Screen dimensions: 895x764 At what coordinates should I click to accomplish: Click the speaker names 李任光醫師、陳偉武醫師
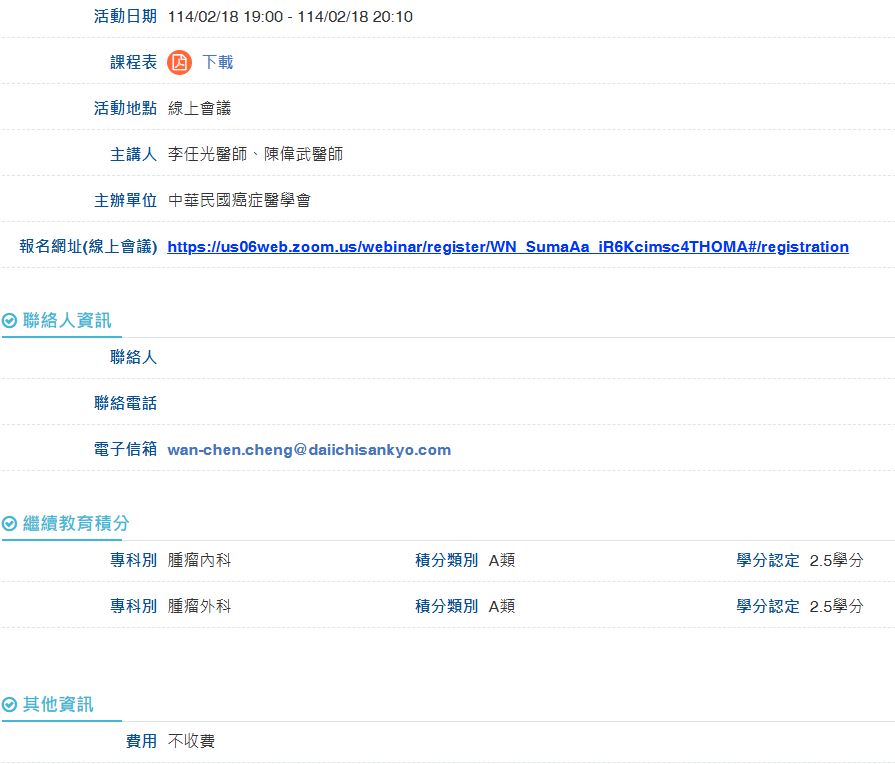pyautogui.click(x=255, y=154)
